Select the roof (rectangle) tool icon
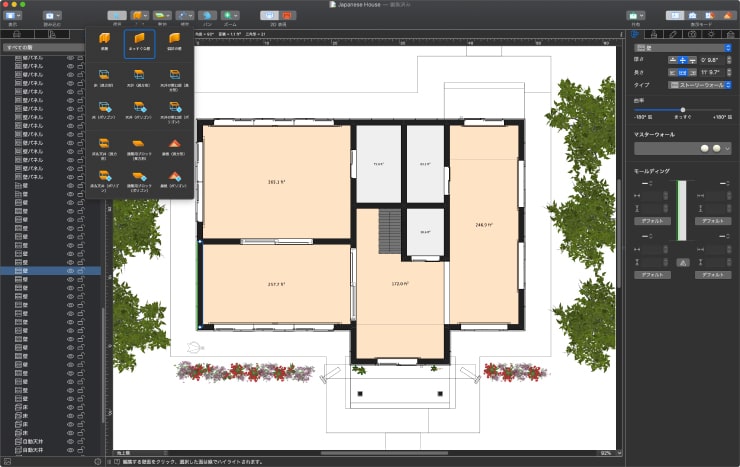This screenshot has height=467, width=740. (x=174, y=146)
